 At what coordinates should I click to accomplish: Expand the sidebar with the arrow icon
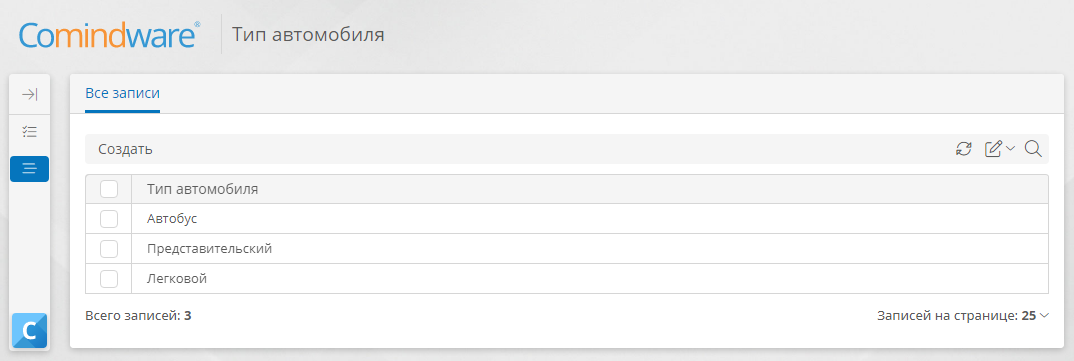point(29,95)
